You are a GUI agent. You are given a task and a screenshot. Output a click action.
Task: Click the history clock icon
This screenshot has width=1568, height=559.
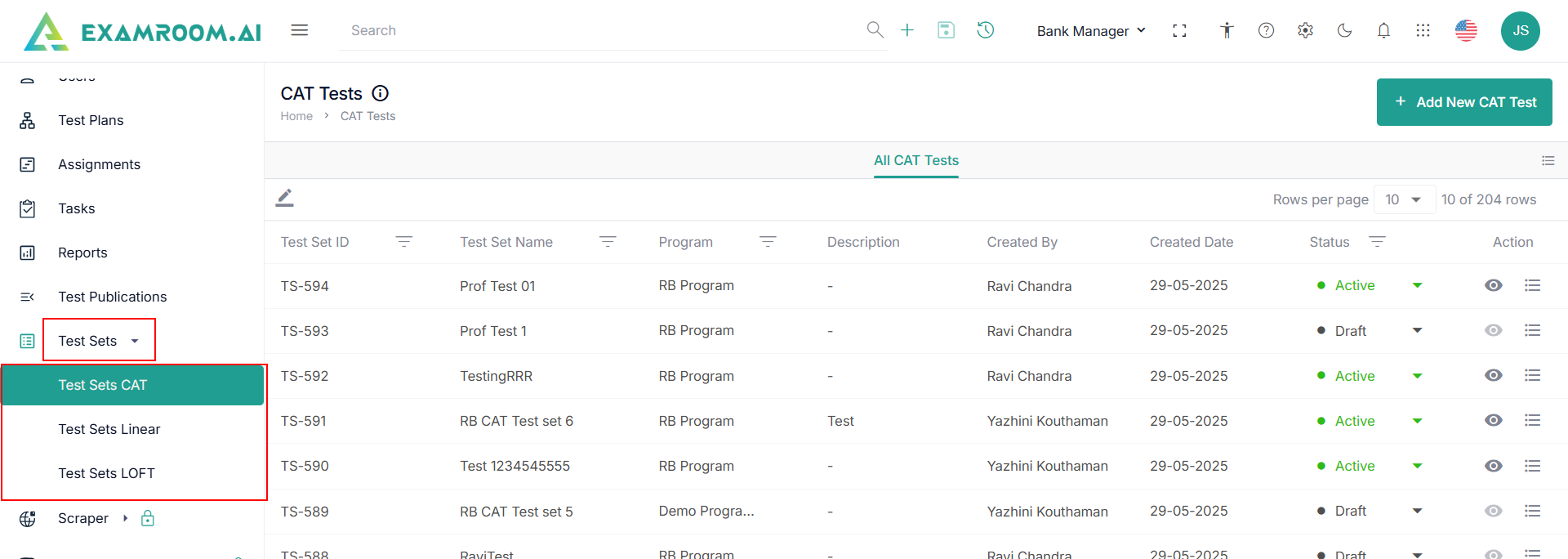pos(986,30)
